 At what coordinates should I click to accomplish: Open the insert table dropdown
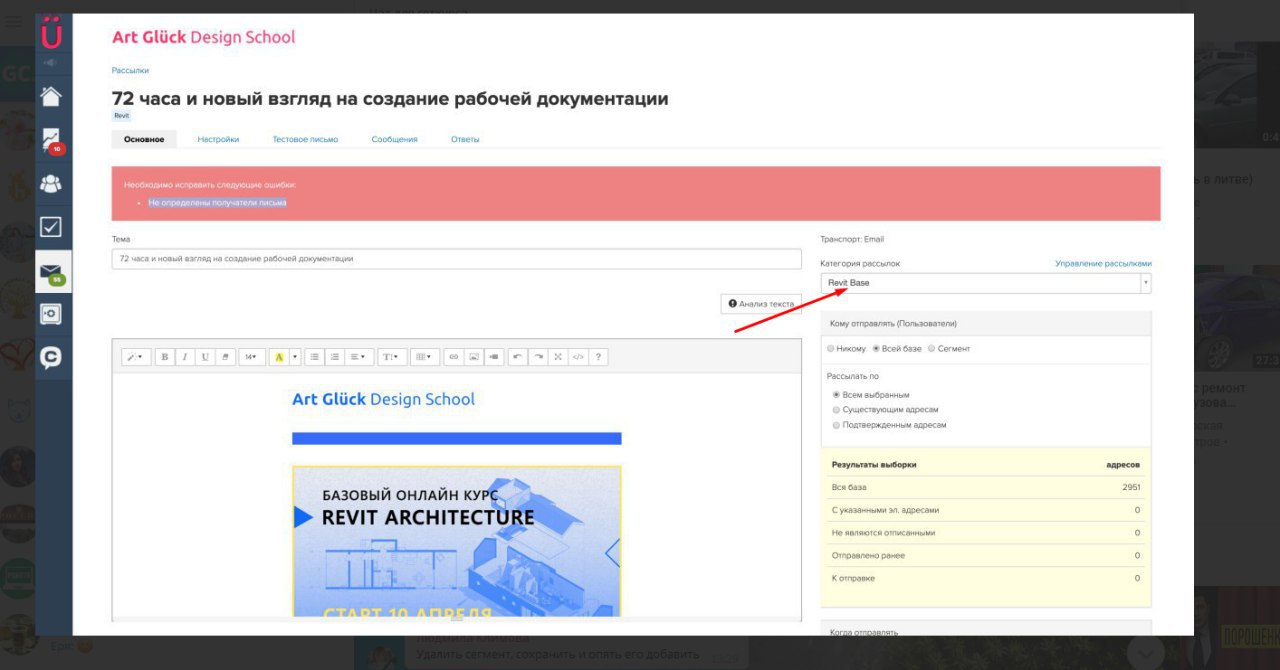425,357
